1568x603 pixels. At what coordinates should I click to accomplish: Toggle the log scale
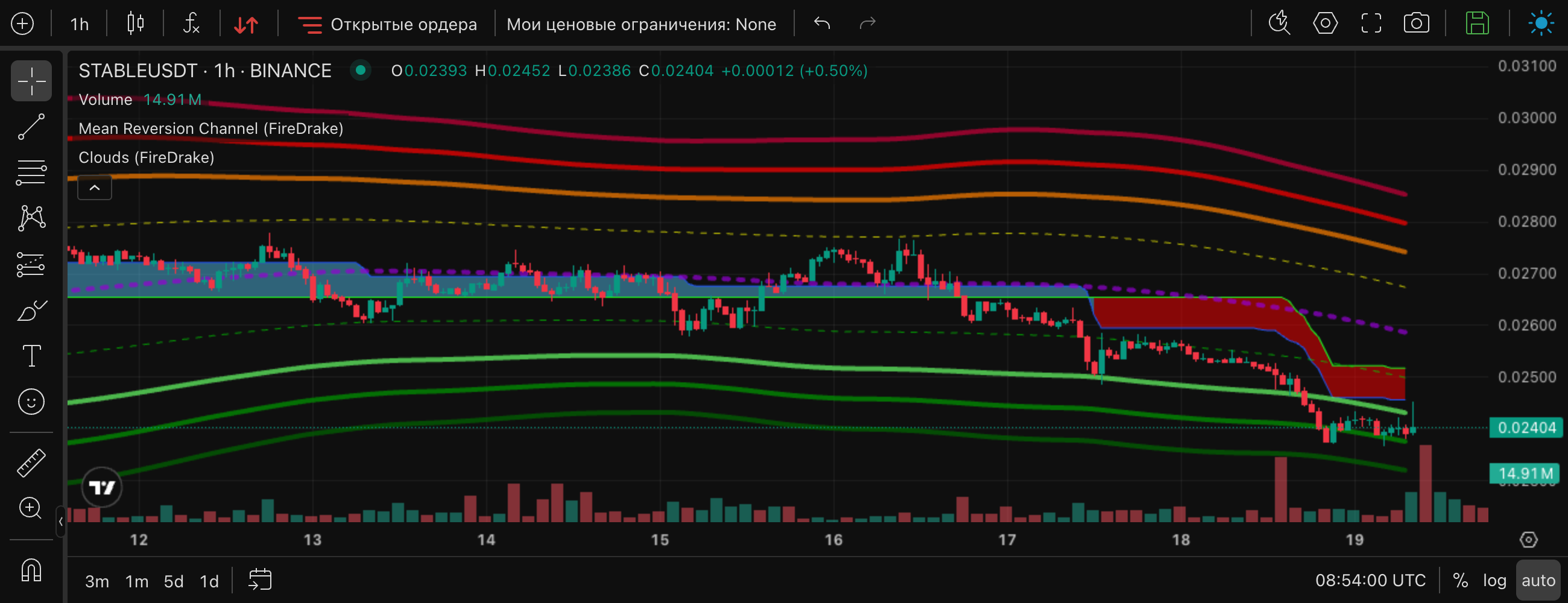(x=1494, y=581)
